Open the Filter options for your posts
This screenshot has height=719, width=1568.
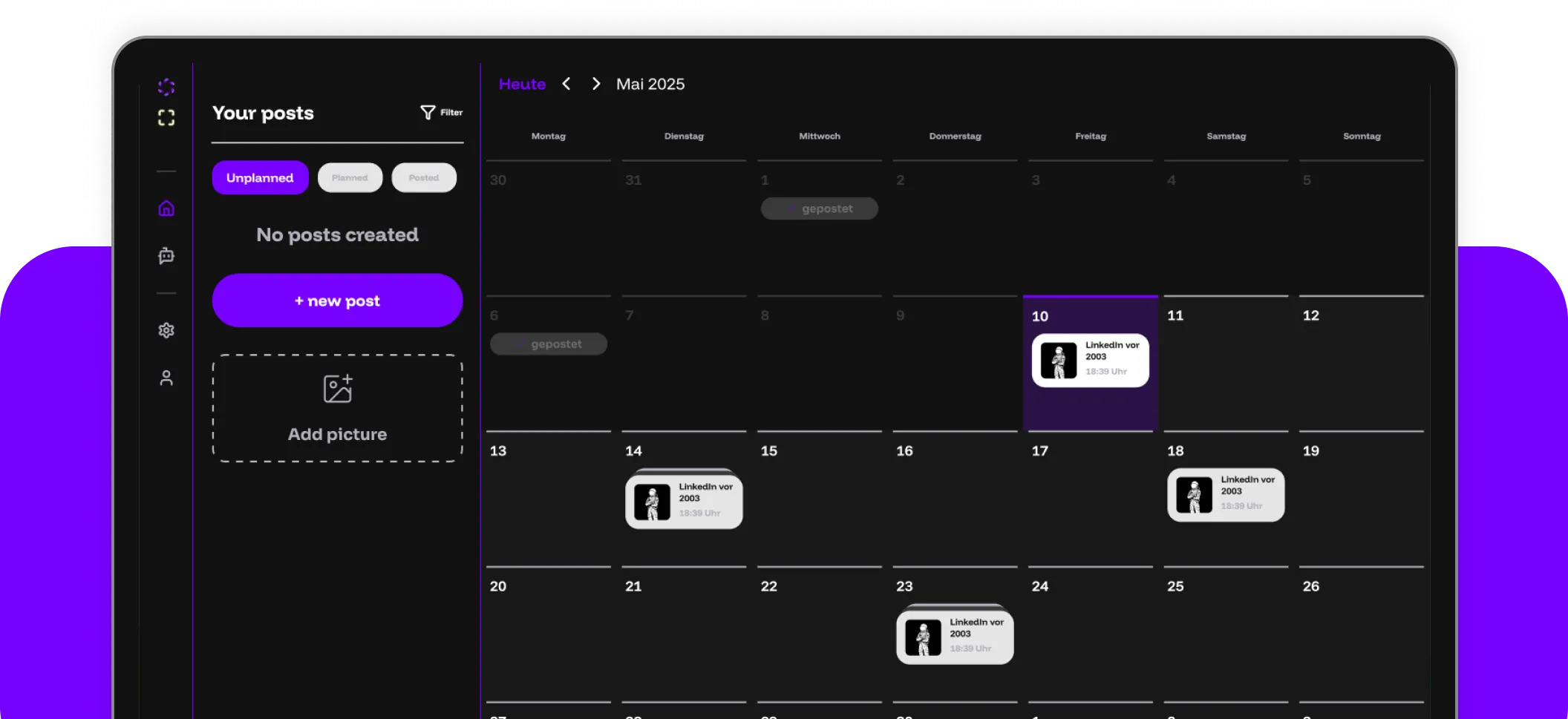[441, 112]
